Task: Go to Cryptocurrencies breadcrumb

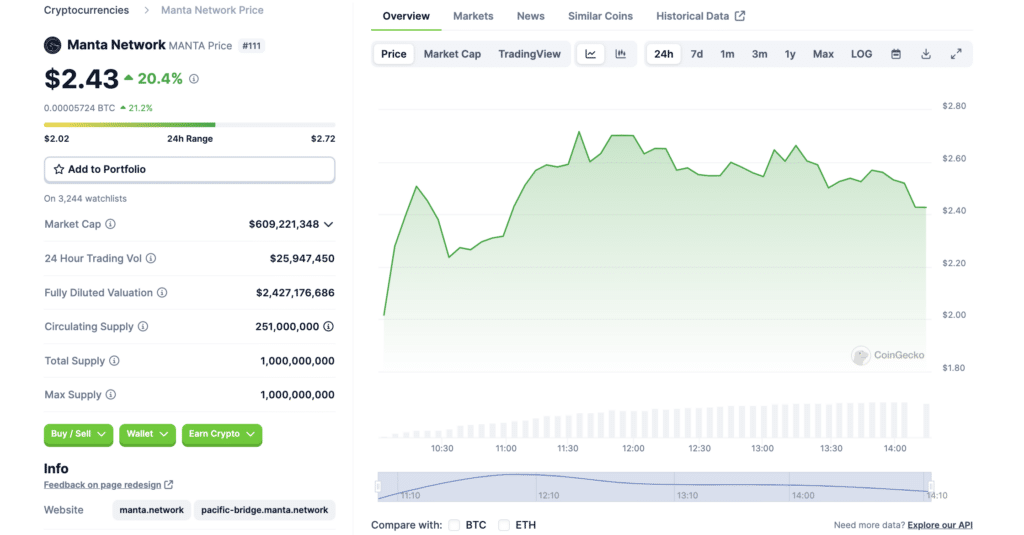Action: click(86, 10)
